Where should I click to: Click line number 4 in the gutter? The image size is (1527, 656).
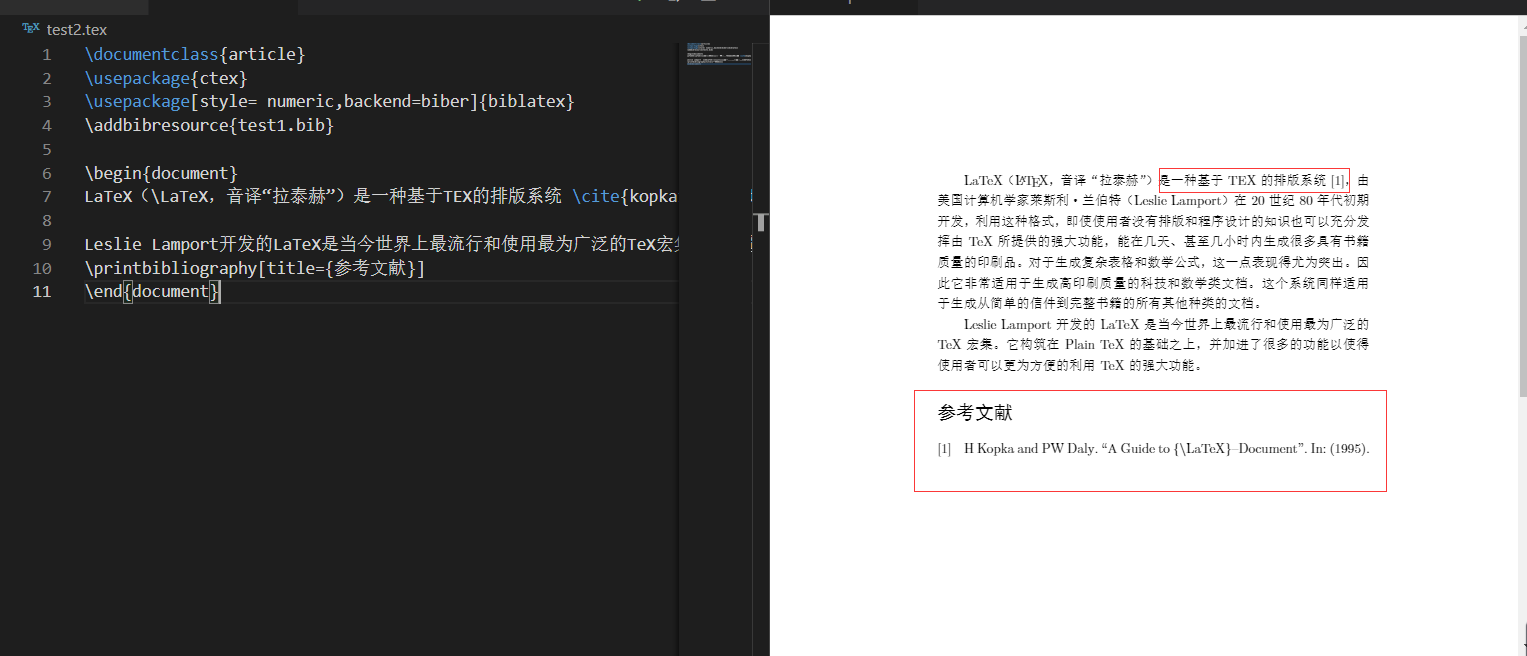click(x=46, y=125)
